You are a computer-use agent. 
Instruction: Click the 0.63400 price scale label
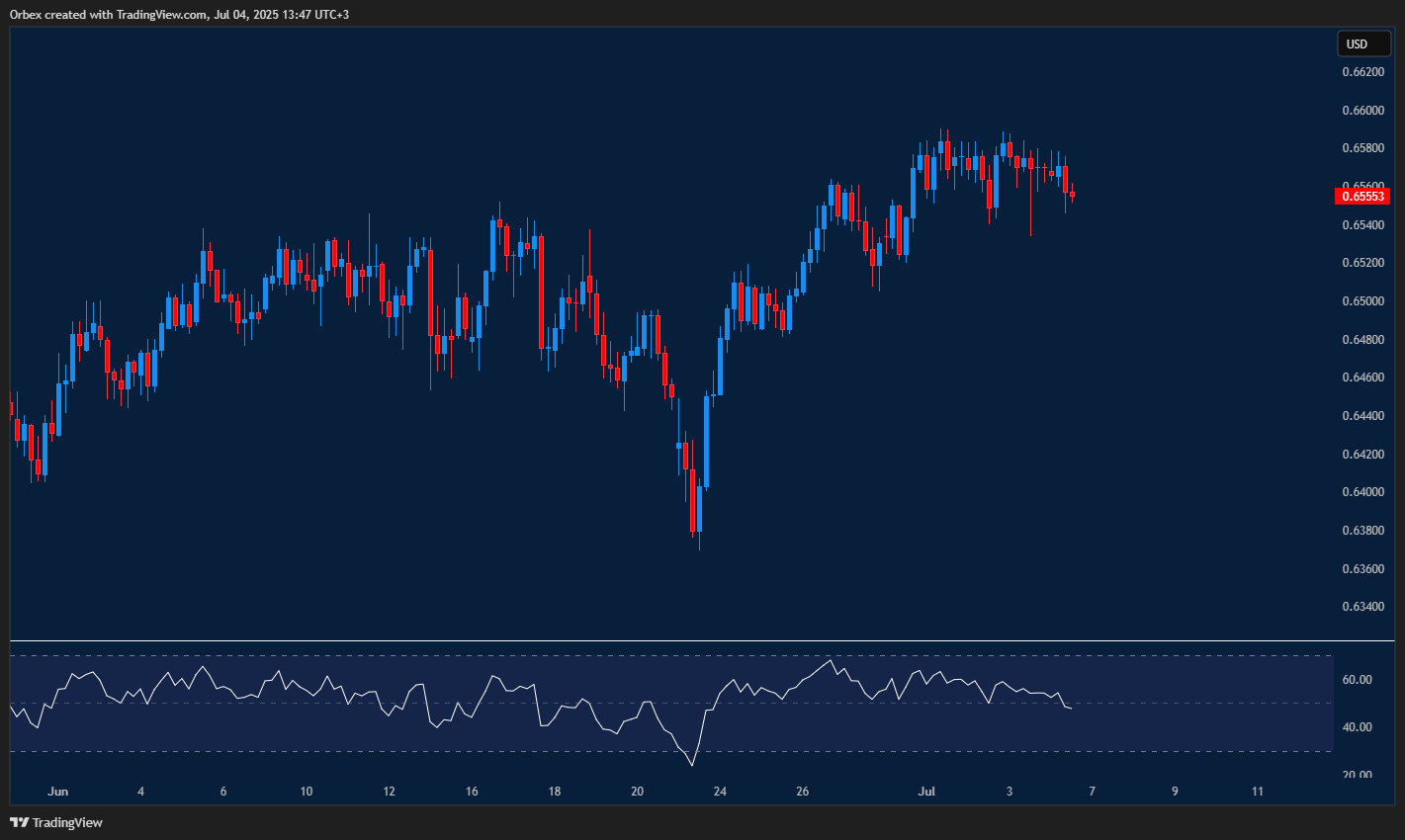[x=1361, y=607]
